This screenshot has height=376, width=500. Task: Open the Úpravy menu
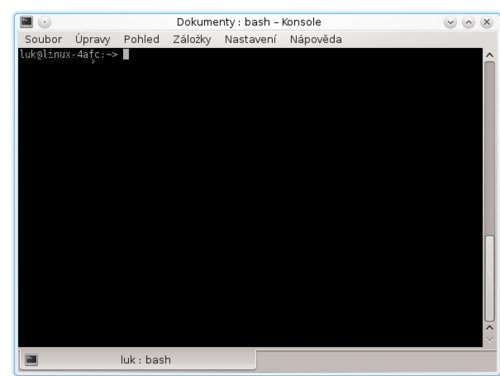tap(92, 39)
